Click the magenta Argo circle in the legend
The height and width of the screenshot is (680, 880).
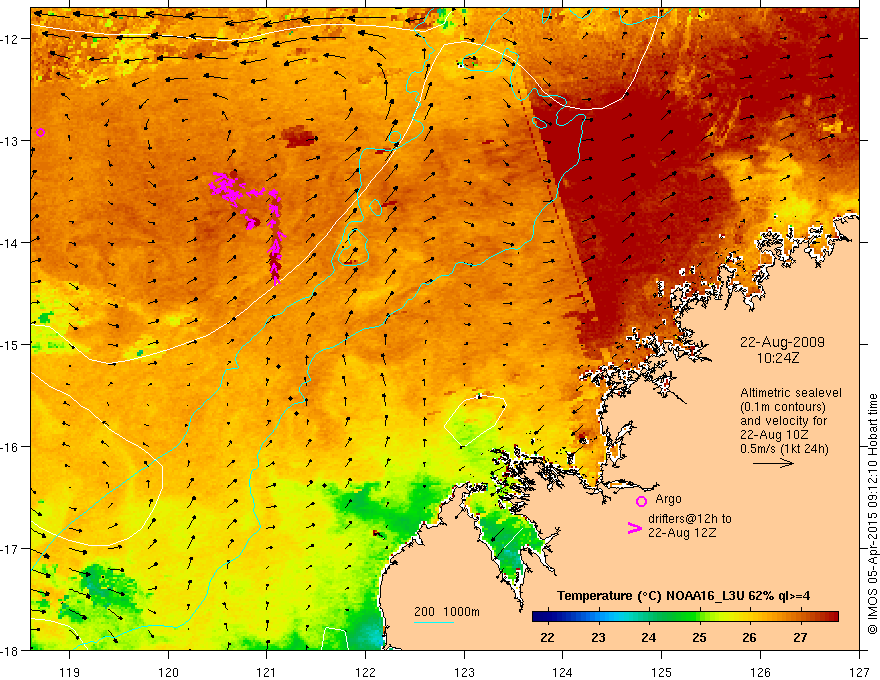[641, 501]
